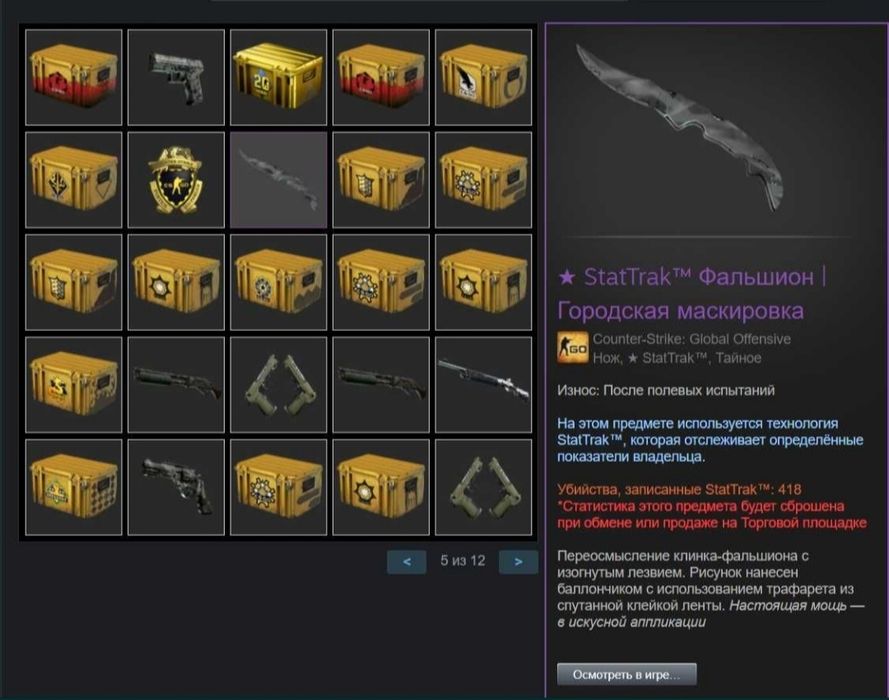Click the StatTrak Фальшион item title

tap(692, 294)
